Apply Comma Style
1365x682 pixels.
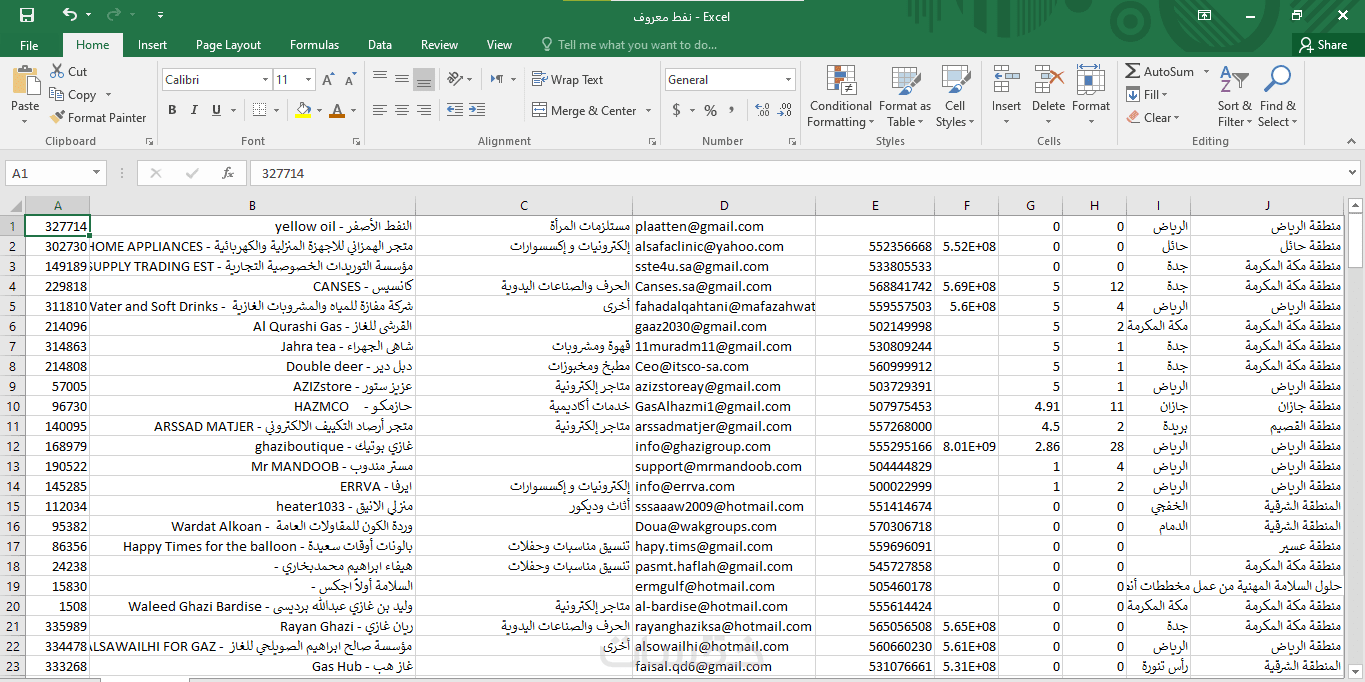pos(732,110)
